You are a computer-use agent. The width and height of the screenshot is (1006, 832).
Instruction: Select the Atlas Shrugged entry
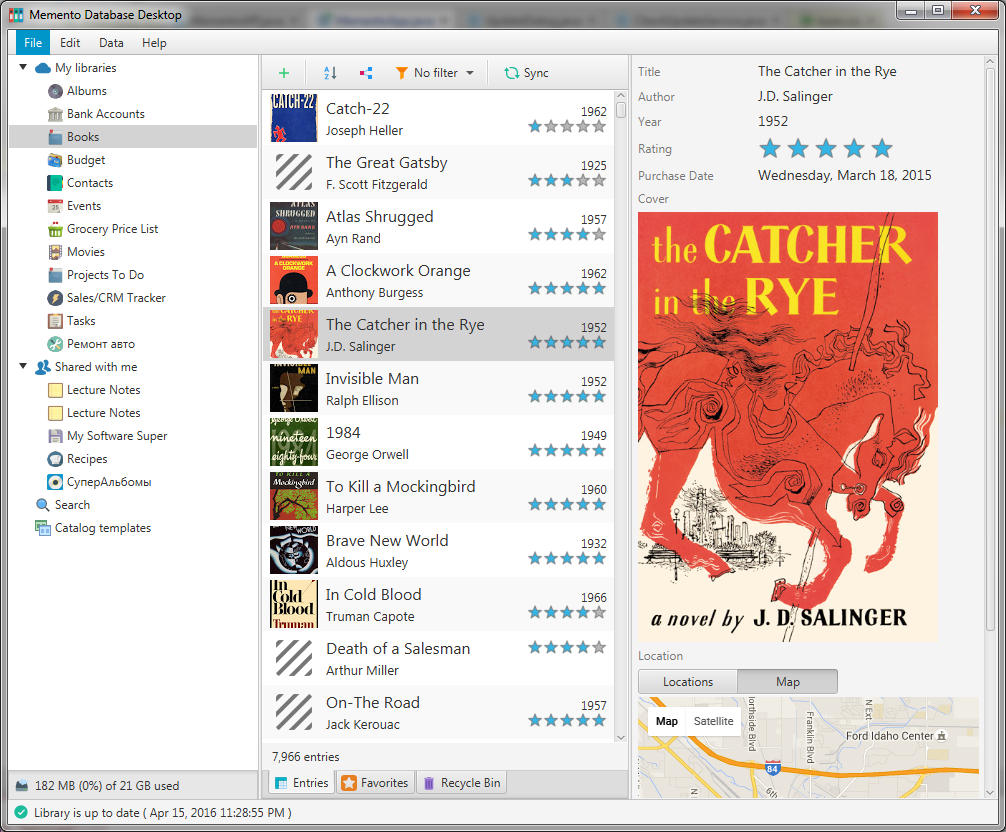click(438, 226)
